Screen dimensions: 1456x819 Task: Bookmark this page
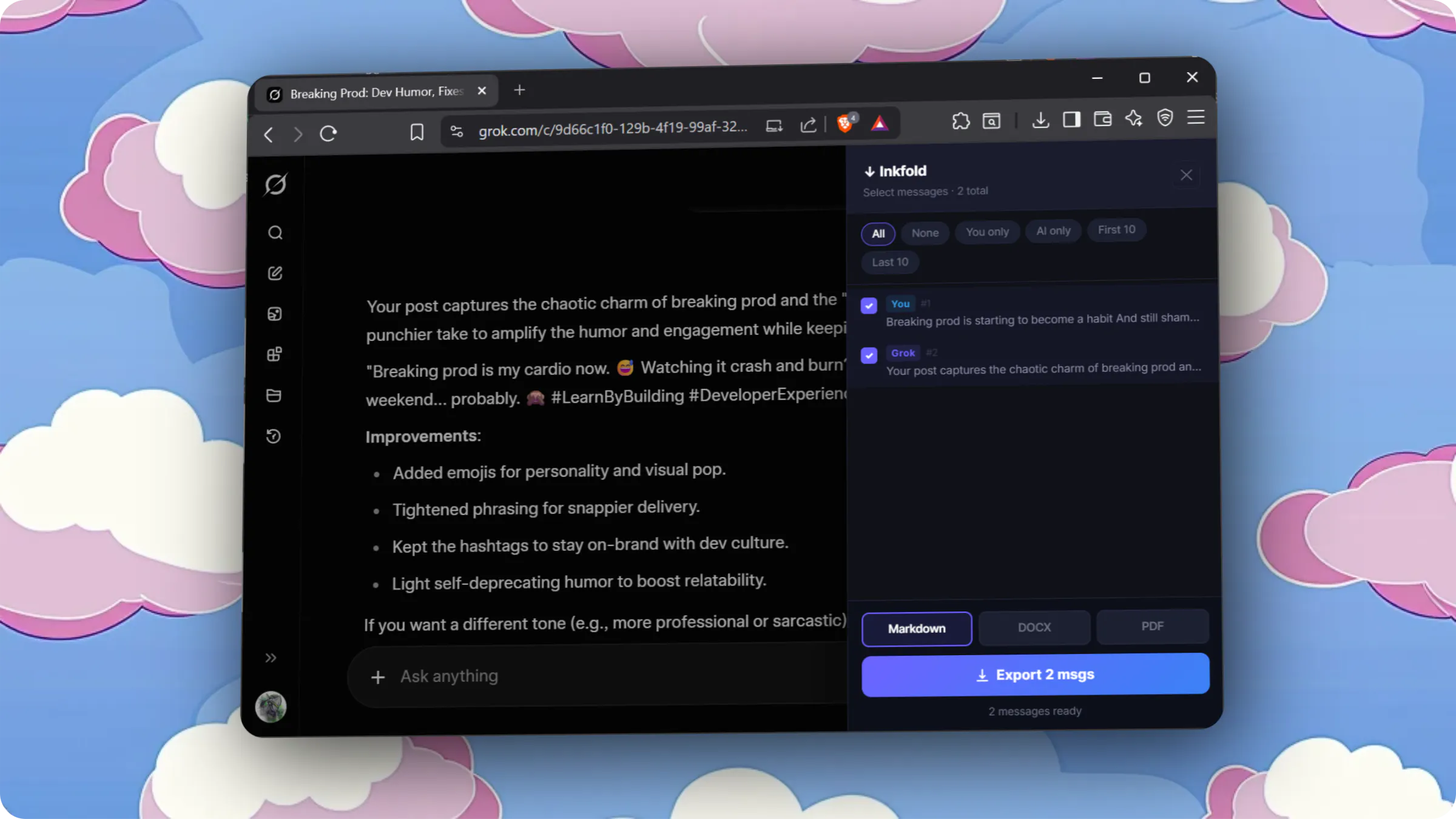tap(417, 132)
